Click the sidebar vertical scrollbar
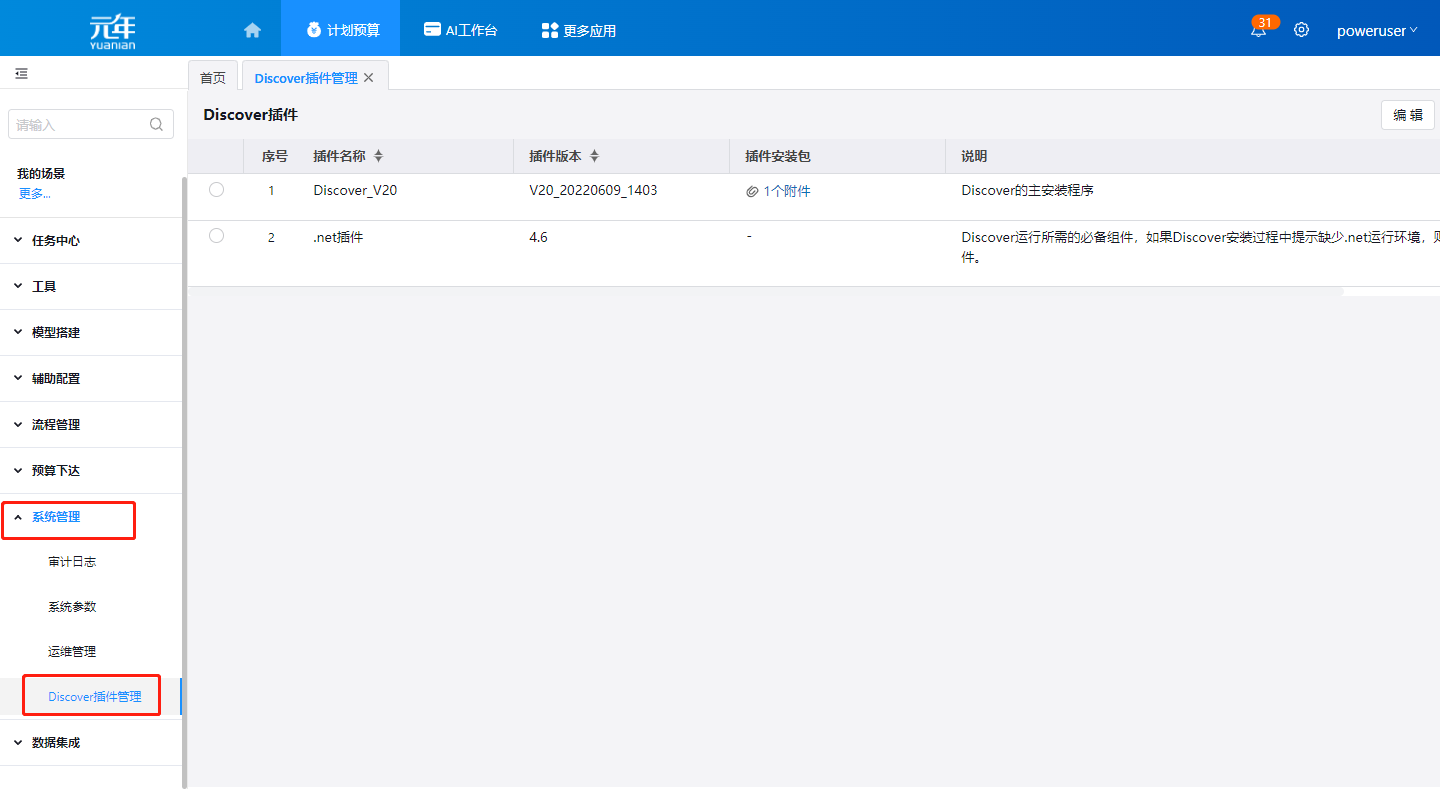The height and width of the screenshot is (789, 1440). [x=184, y=480]
